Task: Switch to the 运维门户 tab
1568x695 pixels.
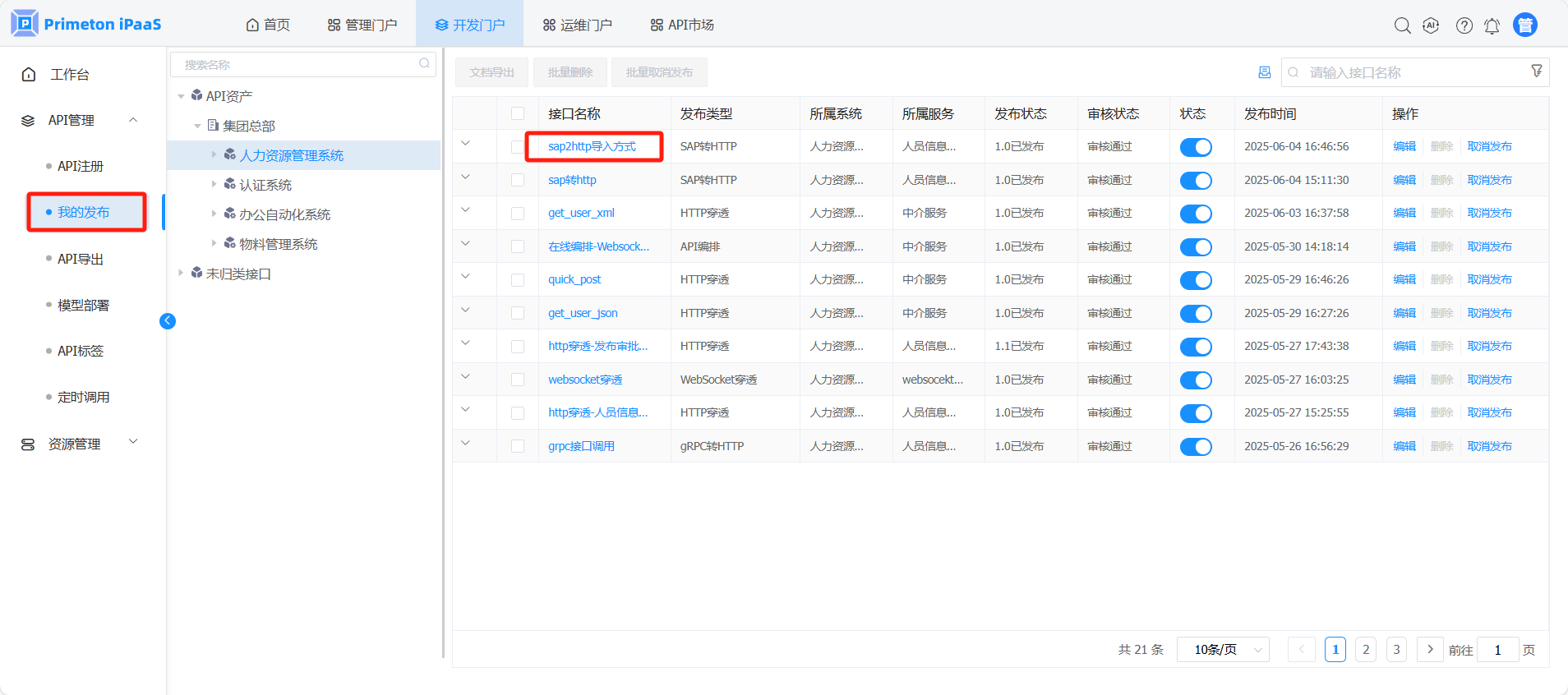Action: click(x=578, y=25)
